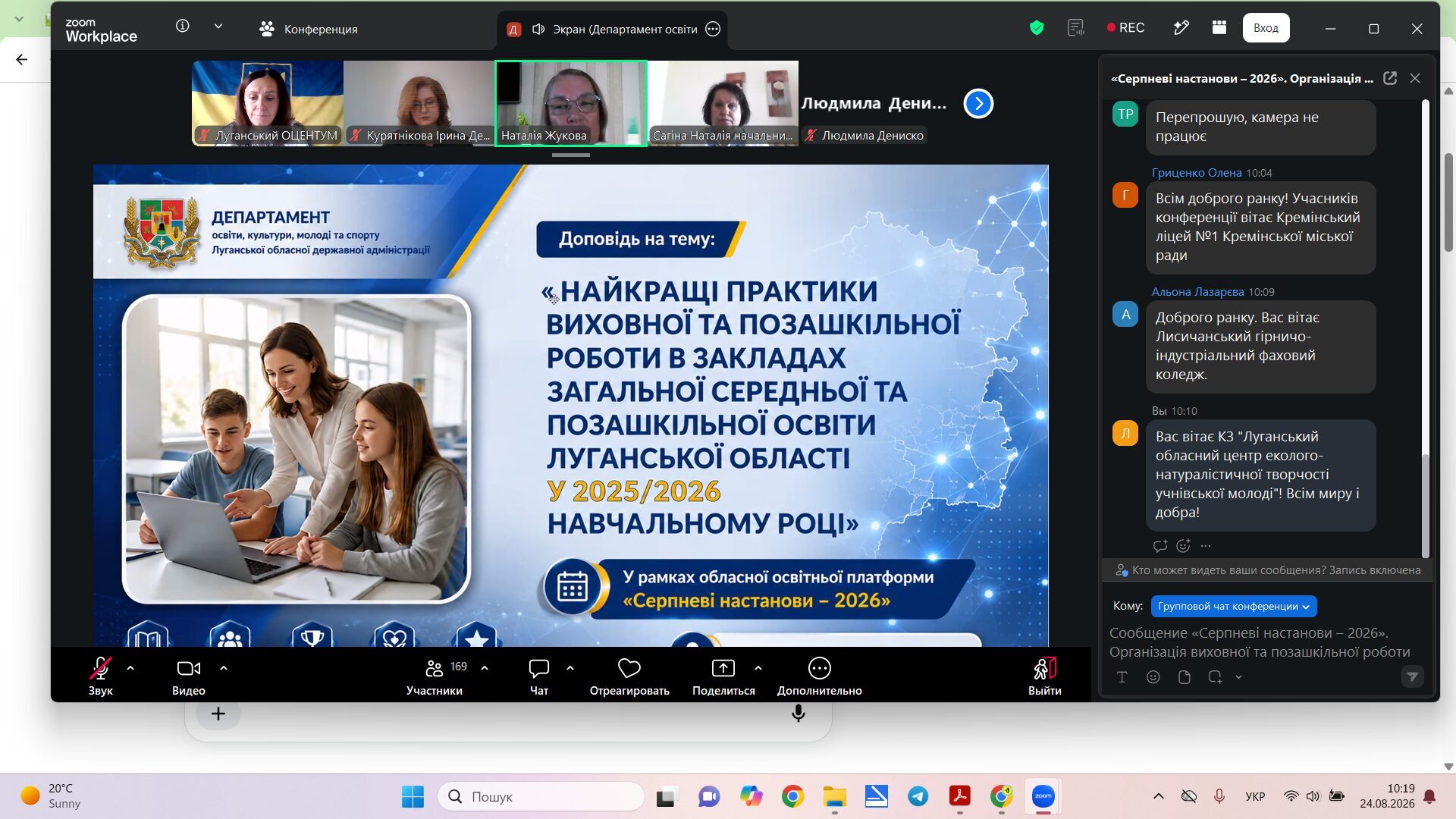This screenshot has width=1456, height=819.
Task: Click the screenshot capture icon in chat
Action: click(x=1215, y=677)
